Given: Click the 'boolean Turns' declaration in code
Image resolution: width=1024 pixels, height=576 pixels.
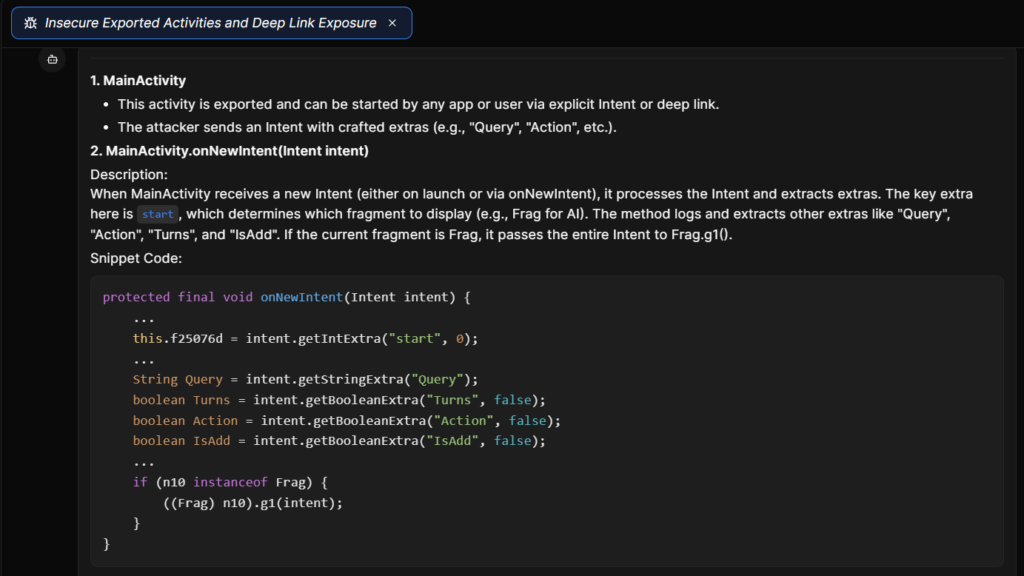Looking at the screenshot, I should coord(181,400).
